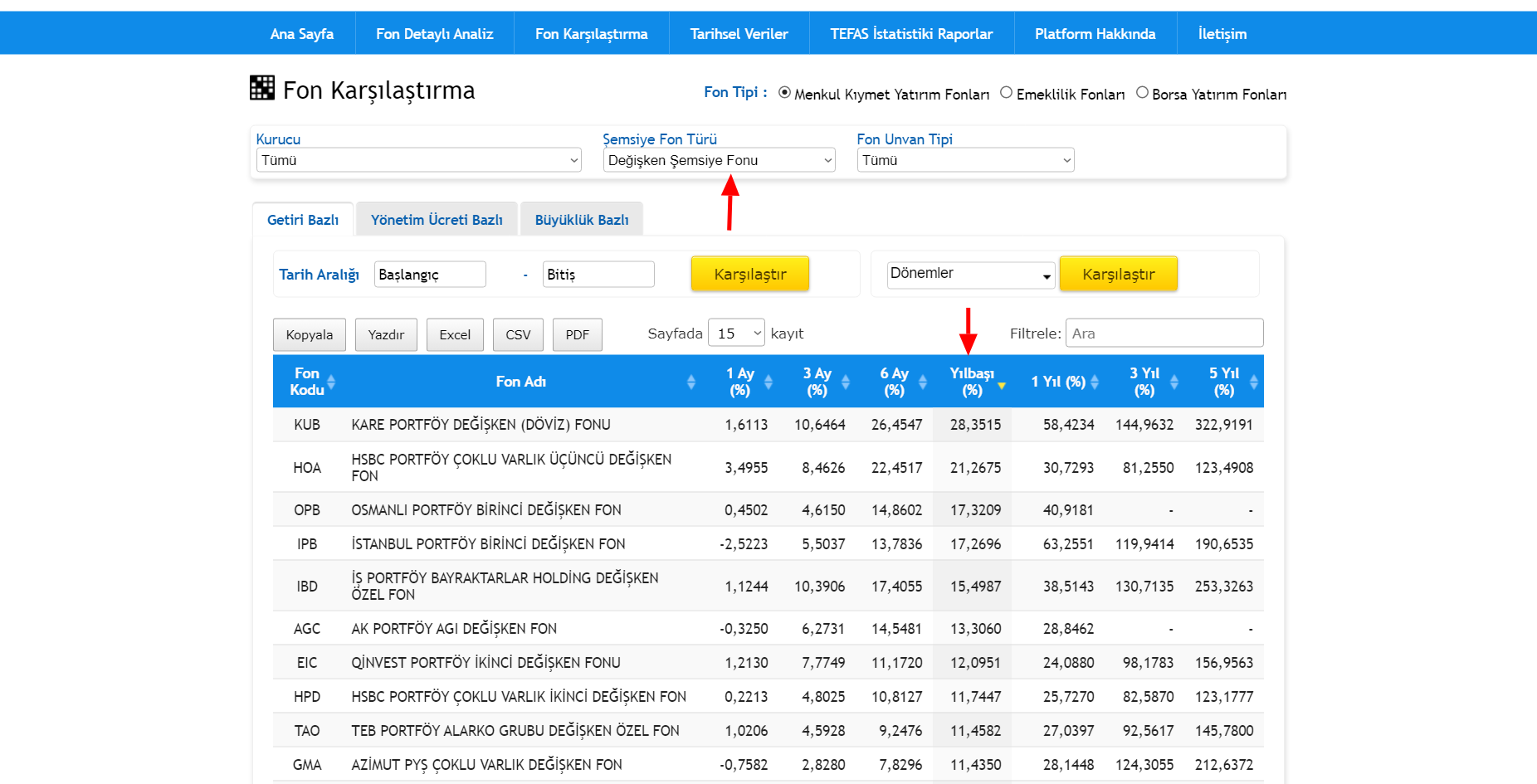Select Emeklilik Fonları radio button
The image size is (1537, 784).
(x=1006, y=93)
